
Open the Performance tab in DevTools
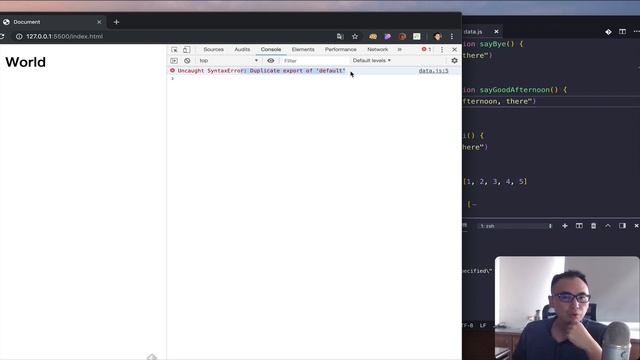[x=341, y=49]
